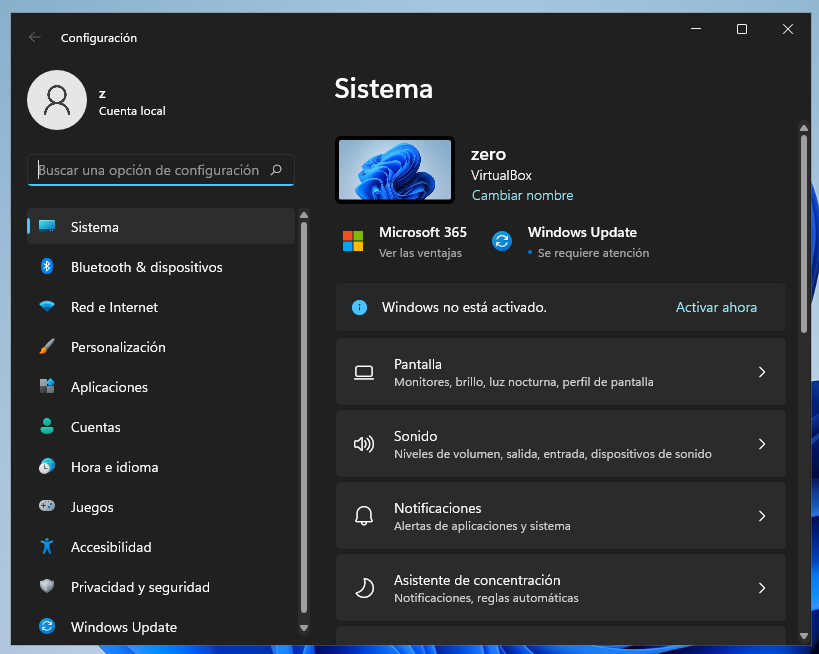Click the user name z Cuenta local
The image size is (819, 654).
pos(132,102)
